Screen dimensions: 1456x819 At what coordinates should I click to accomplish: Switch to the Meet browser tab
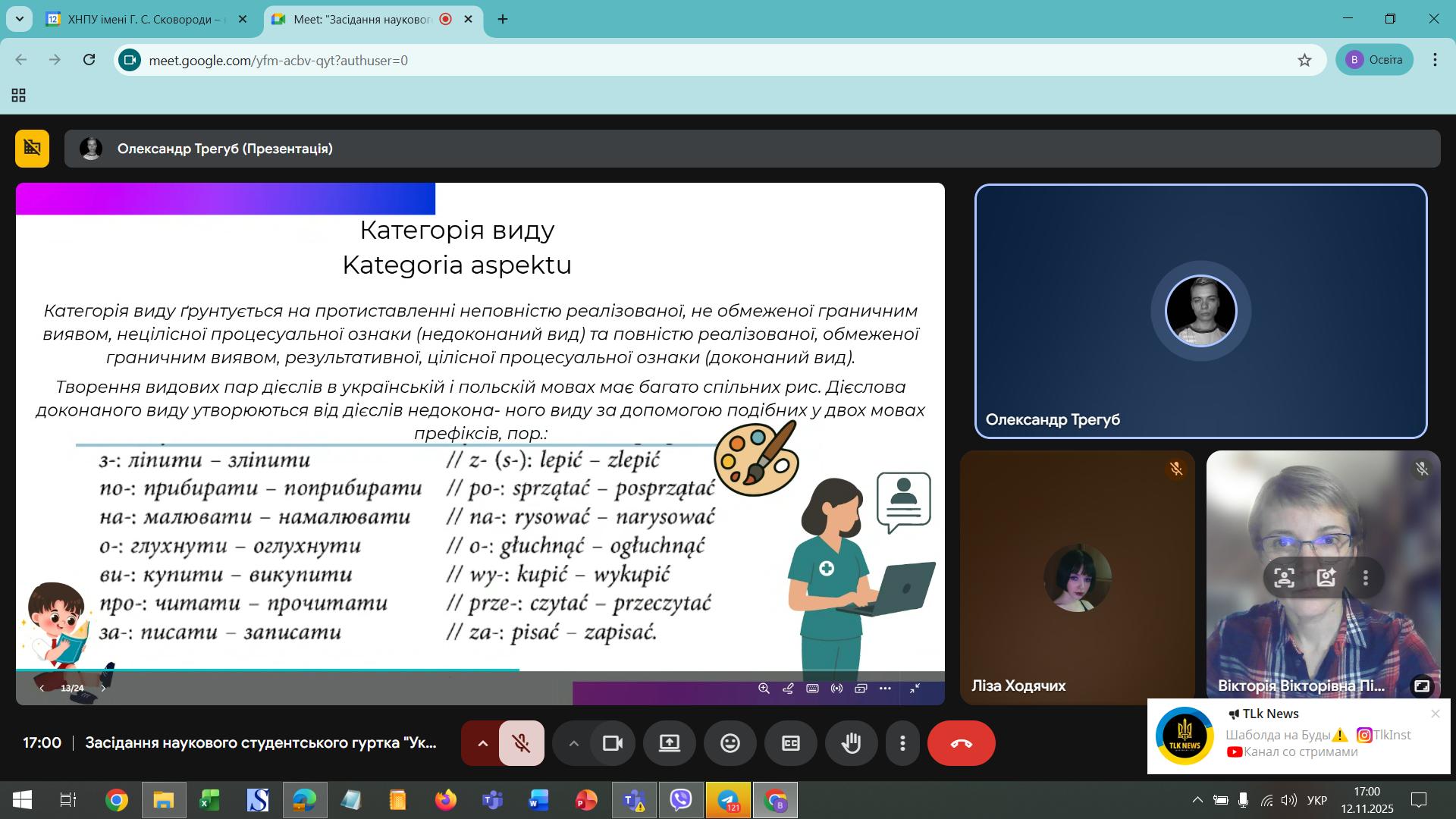[x=362, y=19]
